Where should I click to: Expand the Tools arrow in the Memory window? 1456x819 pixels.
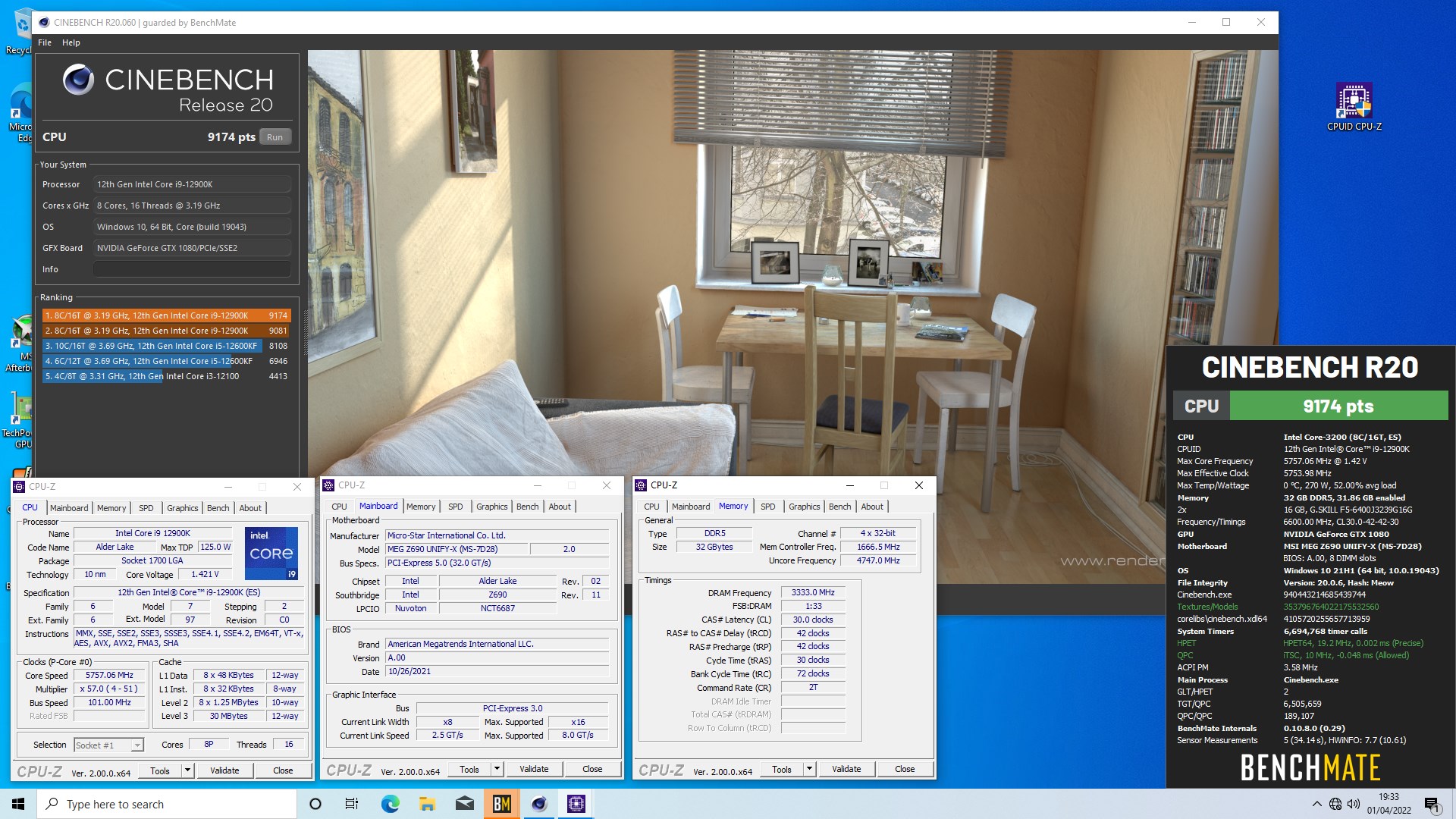click(809, 769)
